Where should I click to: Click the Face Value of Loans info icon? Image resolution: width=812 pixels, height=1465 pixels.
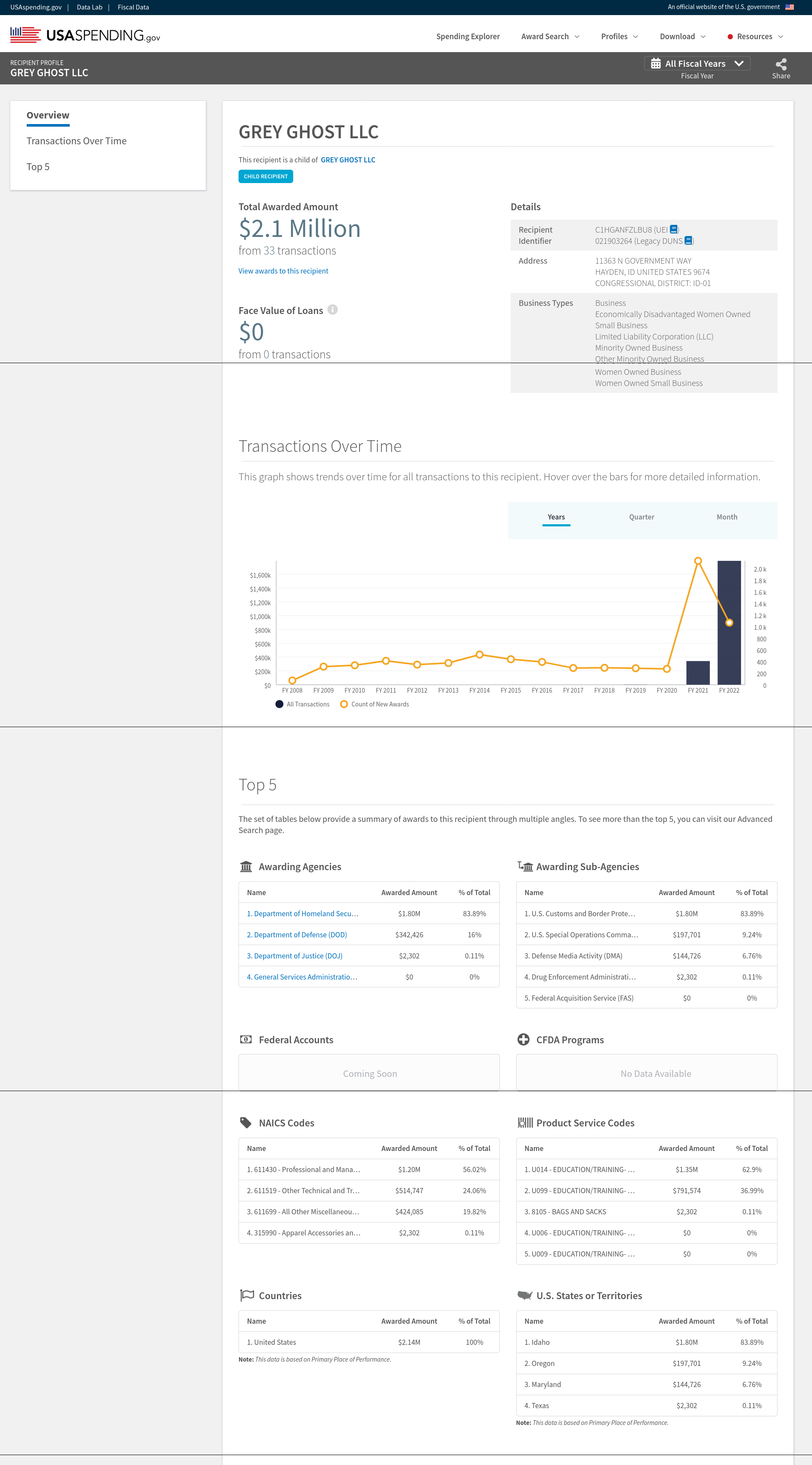click(x=332, y=309)
